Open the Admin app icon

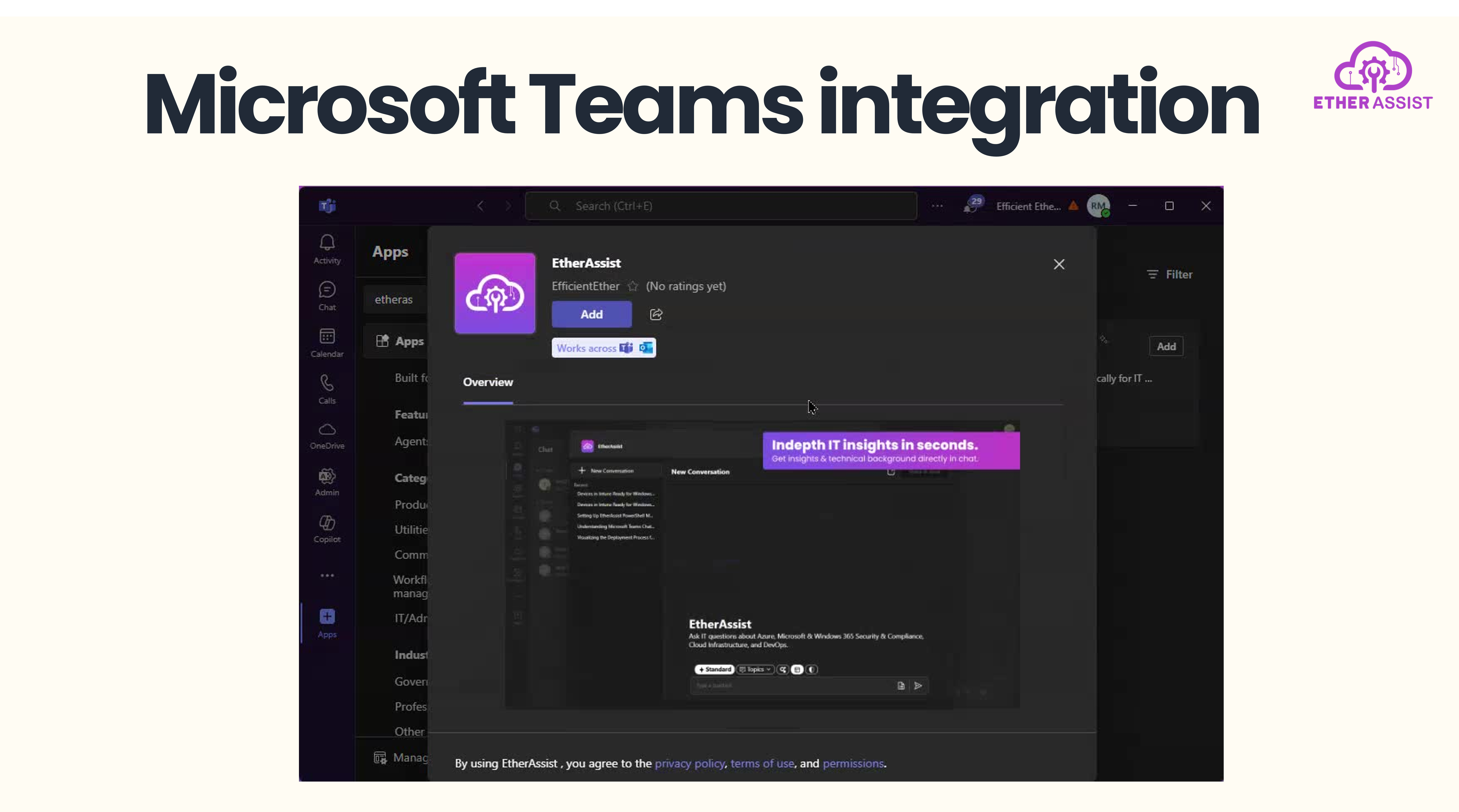pyautogui.click(x=327, y=482)
